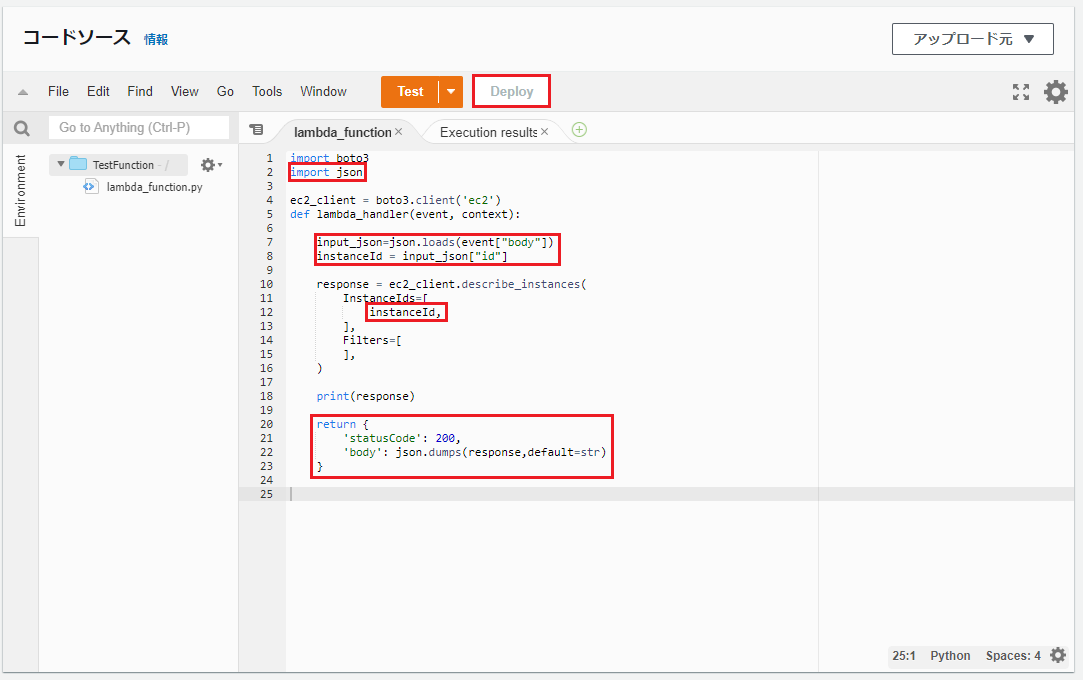Screen dimensions: 1083x680
Task: Select lambda_function.py in the file tree
Action: [154, 187]
